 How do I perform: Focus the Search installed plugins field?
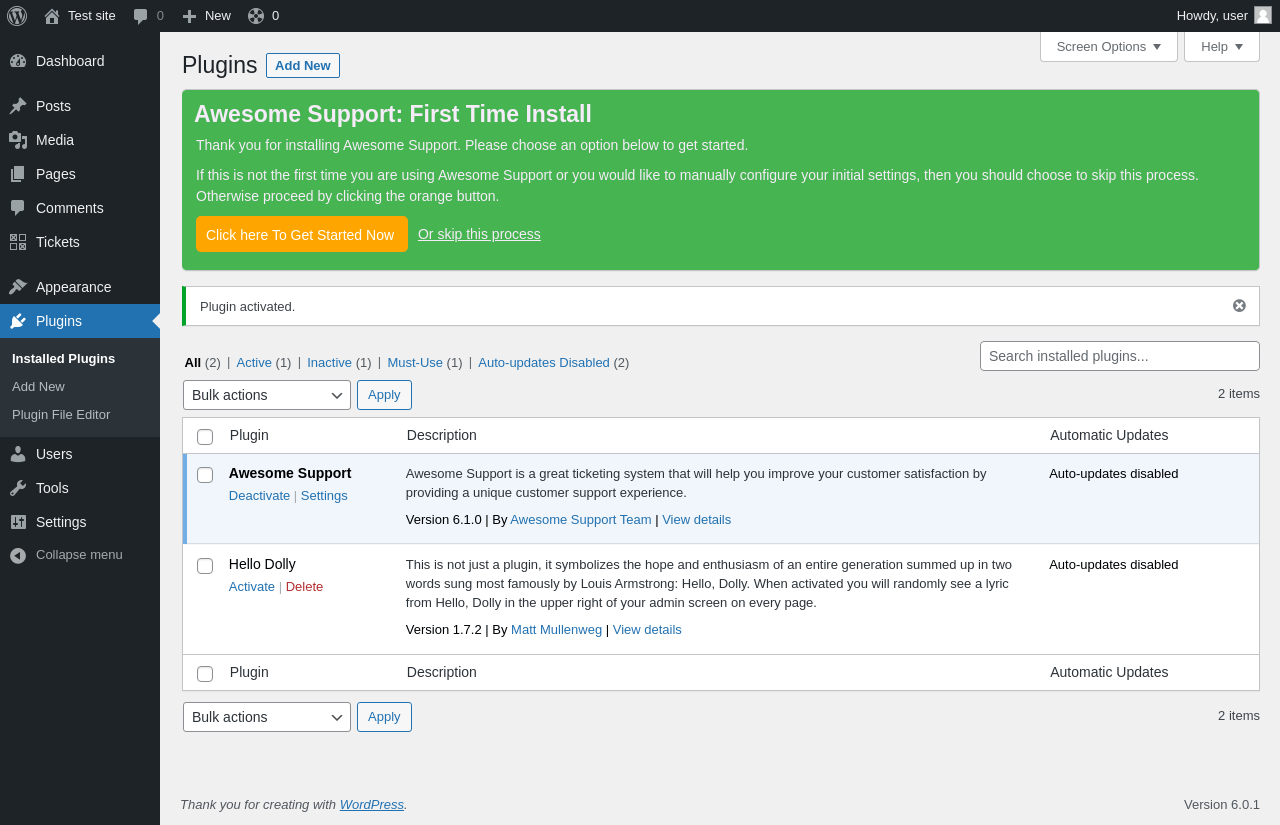coord(1119,356)
